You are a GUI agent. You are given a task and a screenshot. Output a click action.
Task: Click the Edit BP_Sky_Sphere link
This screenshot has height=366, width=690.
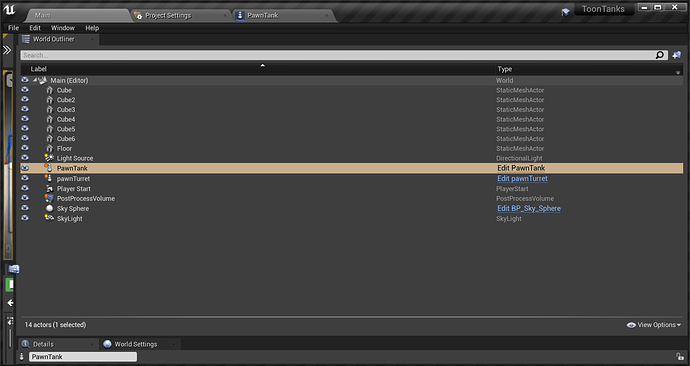pos(529,208)
